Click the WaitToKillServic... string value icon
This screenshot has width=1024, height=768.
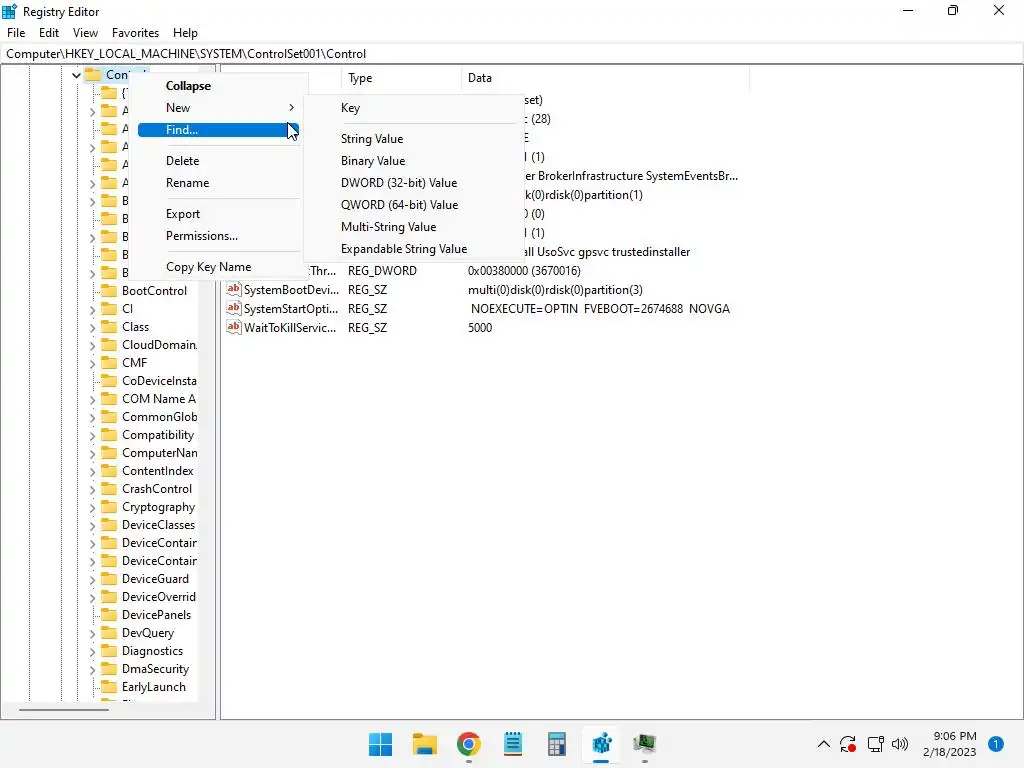234,327
